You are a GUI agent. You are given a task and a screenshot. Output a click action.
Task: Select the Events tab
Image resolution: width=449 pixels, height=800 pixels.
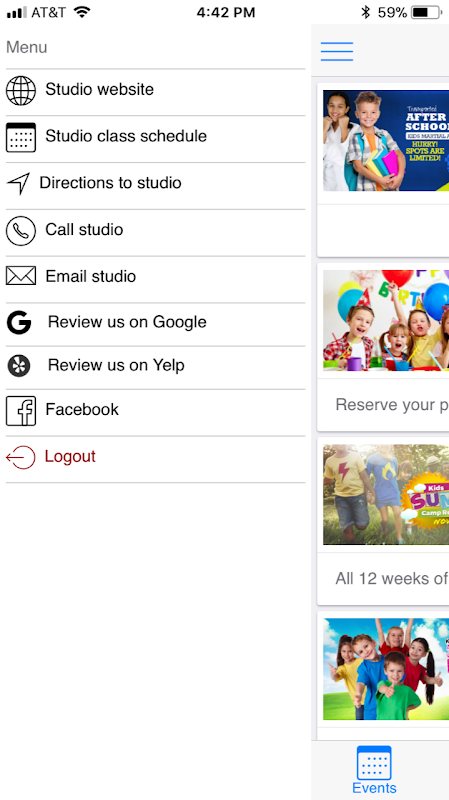pos(375,770)
